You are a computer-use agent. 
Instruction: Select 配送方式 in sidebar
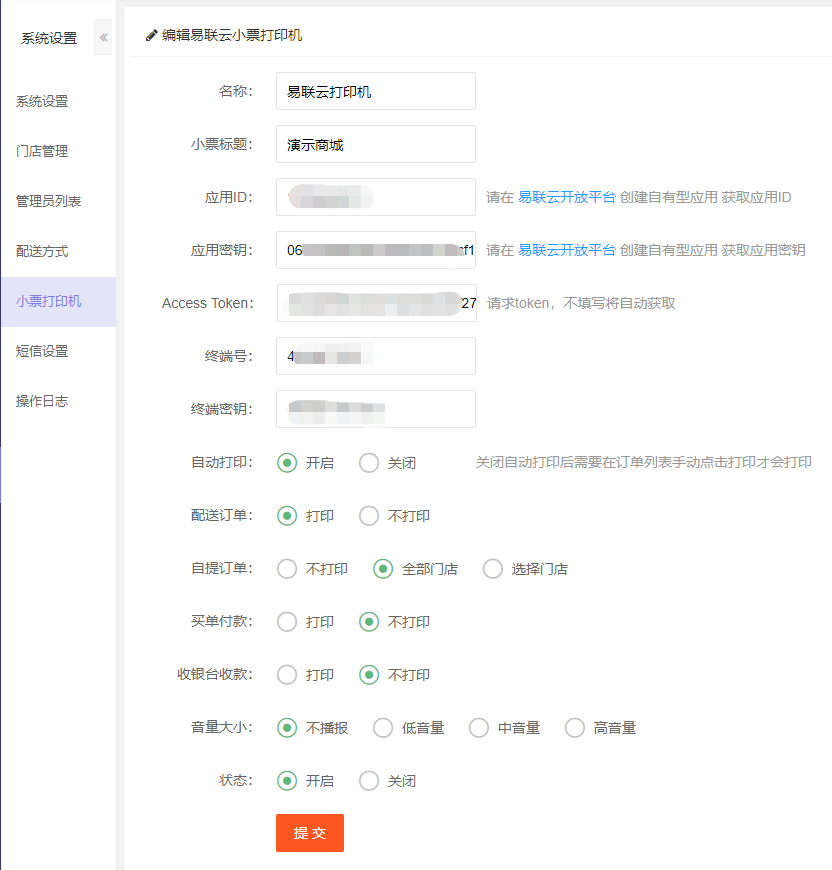click(x=42, y=251)
